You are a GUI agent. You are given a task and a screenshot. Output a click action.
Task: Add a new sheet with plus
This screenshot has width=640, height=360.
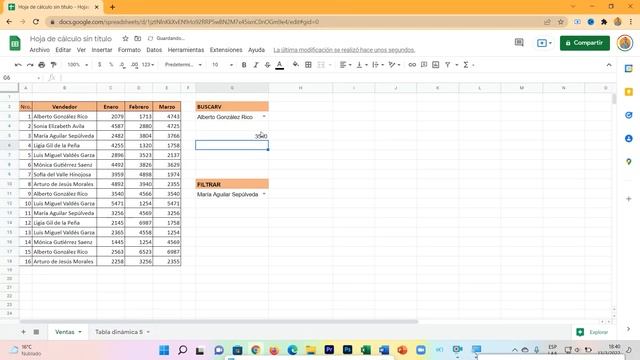click(23, 332)
